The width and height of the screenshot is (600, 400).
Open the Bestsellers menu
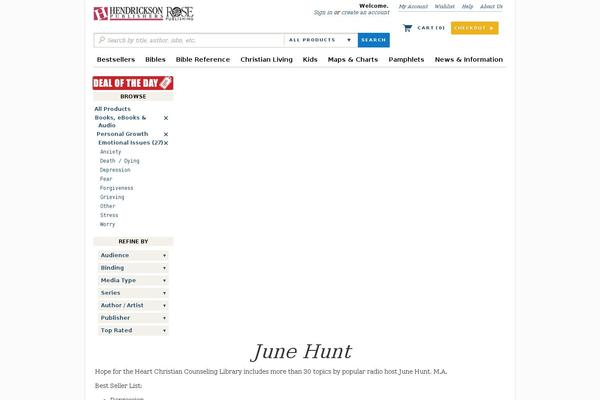click(x=116, y=60)
